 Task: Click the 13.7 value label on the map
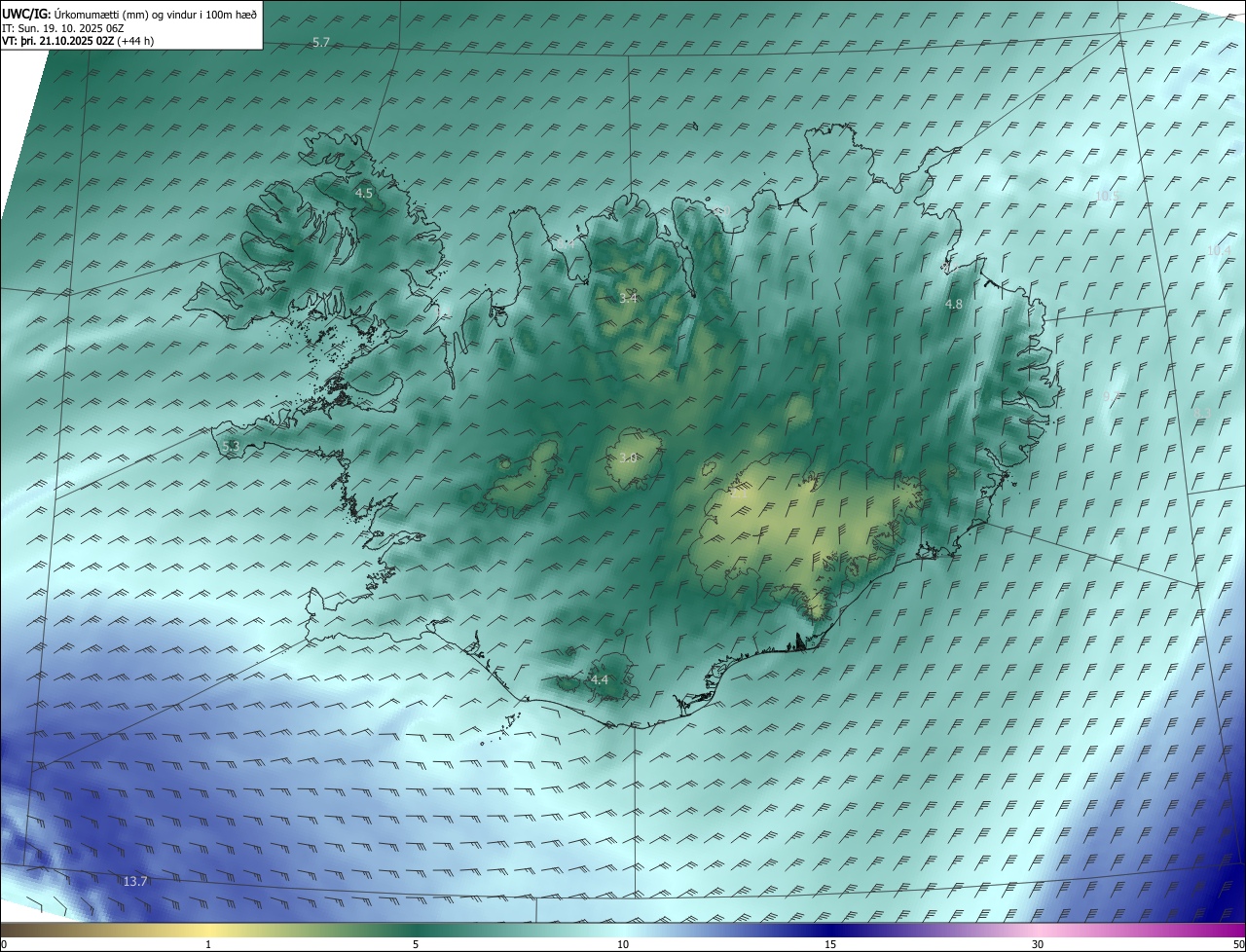tap(135, 881)
